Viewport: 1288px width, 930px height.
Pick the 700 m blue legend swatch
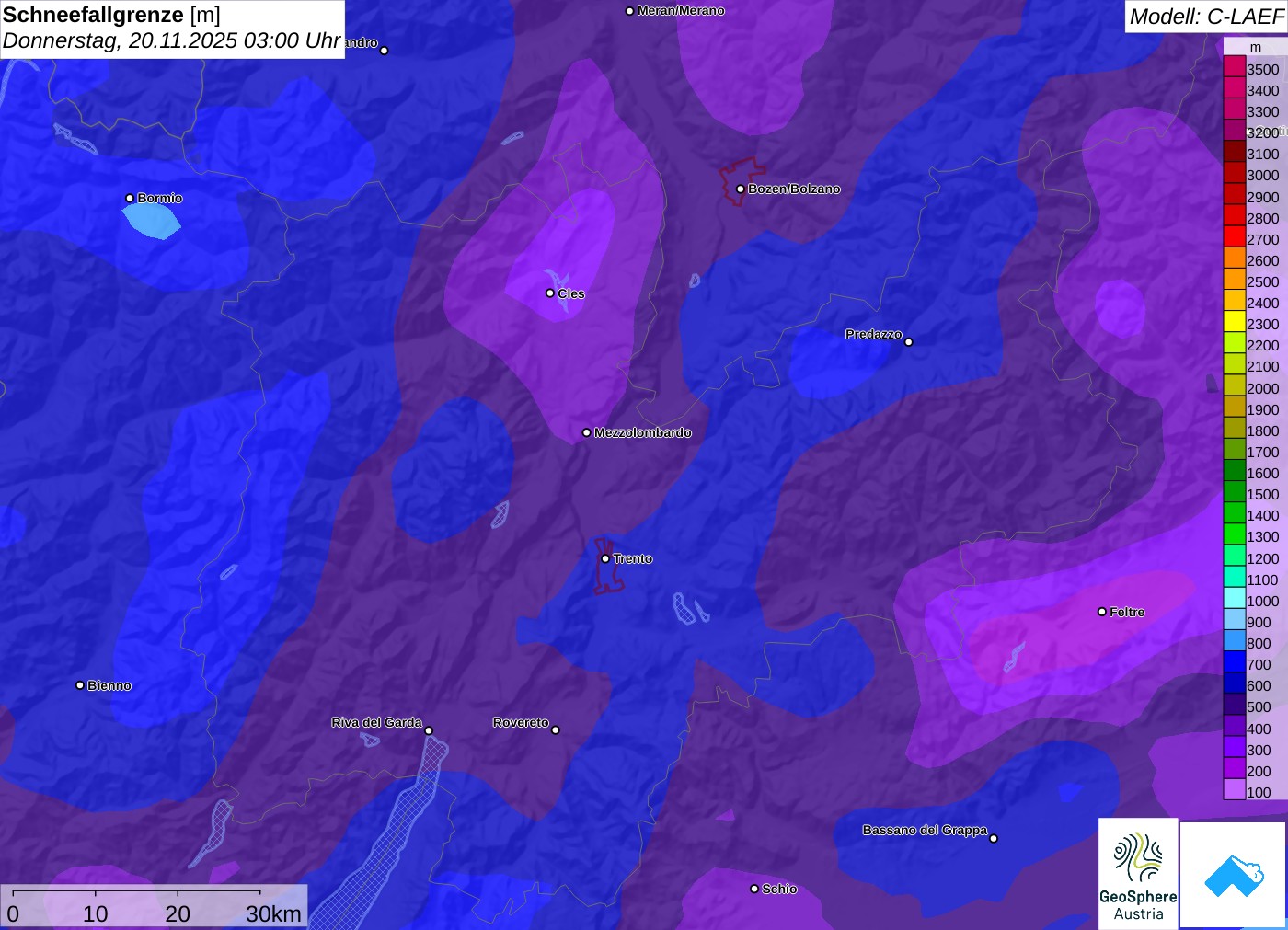pyautogui.click(x=1235, y=661)
